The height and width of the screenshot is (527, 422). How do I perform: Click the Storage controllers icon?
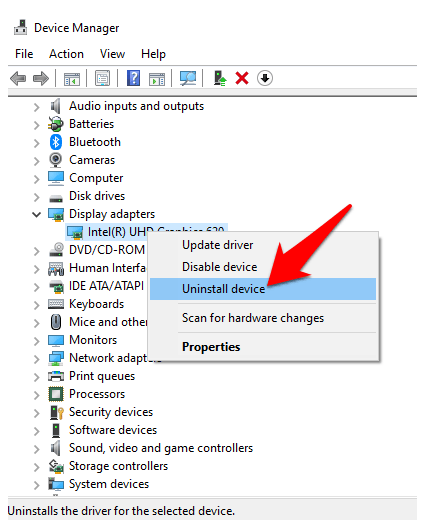[x=56, y=466]
